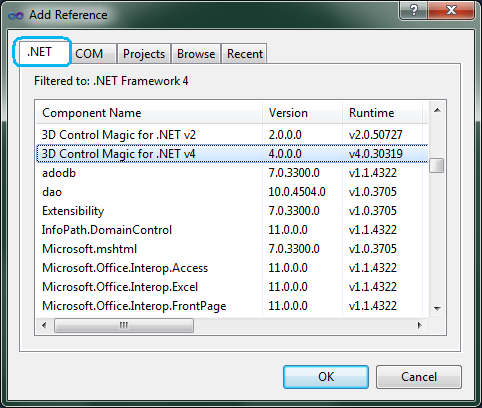Image resolution: width=482 pixels, height=408 pixels.
Task: Cancel the Add Reference dialog
Action: coord(419,377)
